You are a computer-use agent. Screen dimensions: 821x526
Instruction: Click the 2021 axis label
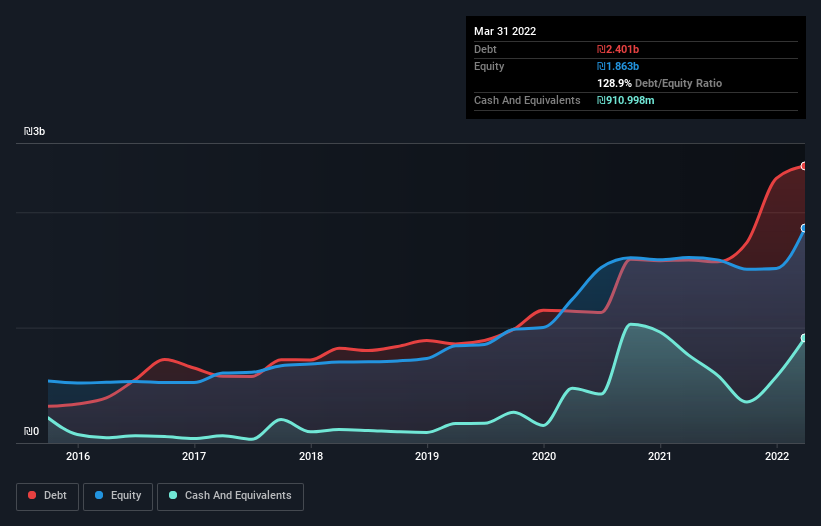pyautogui.click(x=660, y=456)
